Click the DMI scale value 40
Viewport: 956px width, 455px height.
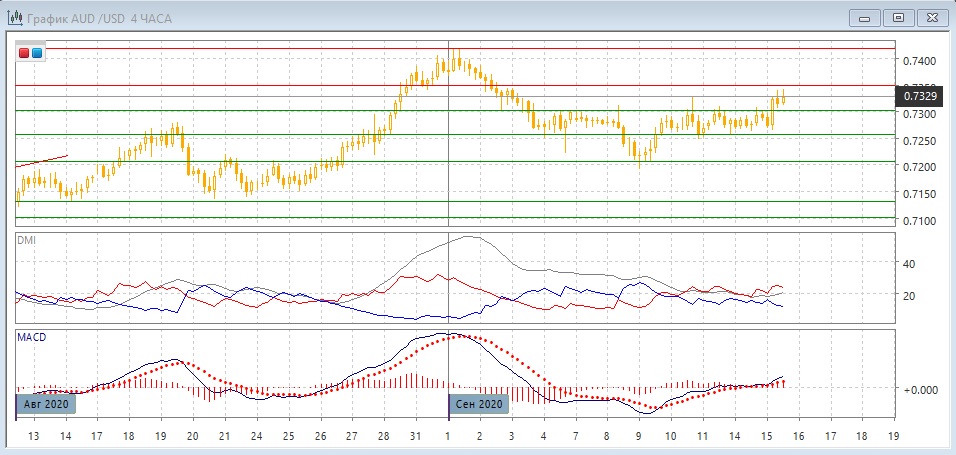(x=909, y=264)
